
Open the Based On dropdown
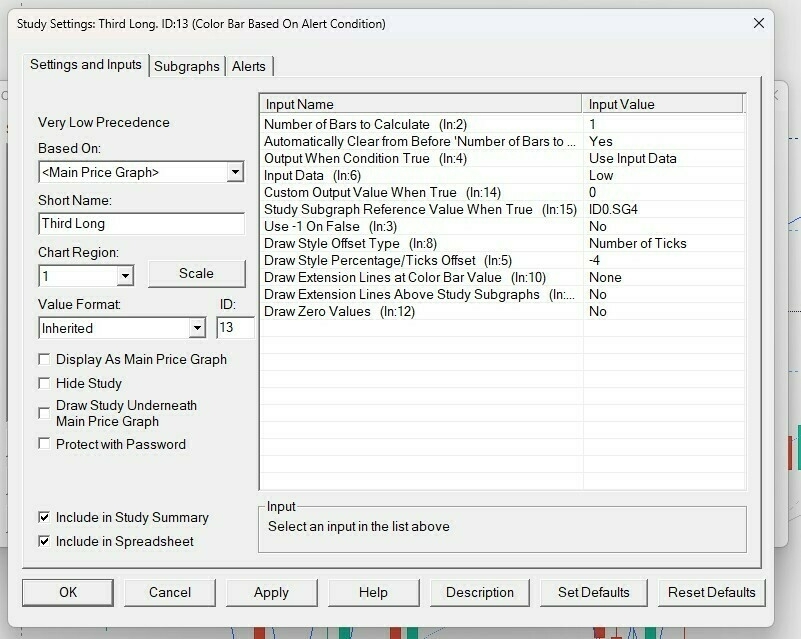tap(236, 171)
